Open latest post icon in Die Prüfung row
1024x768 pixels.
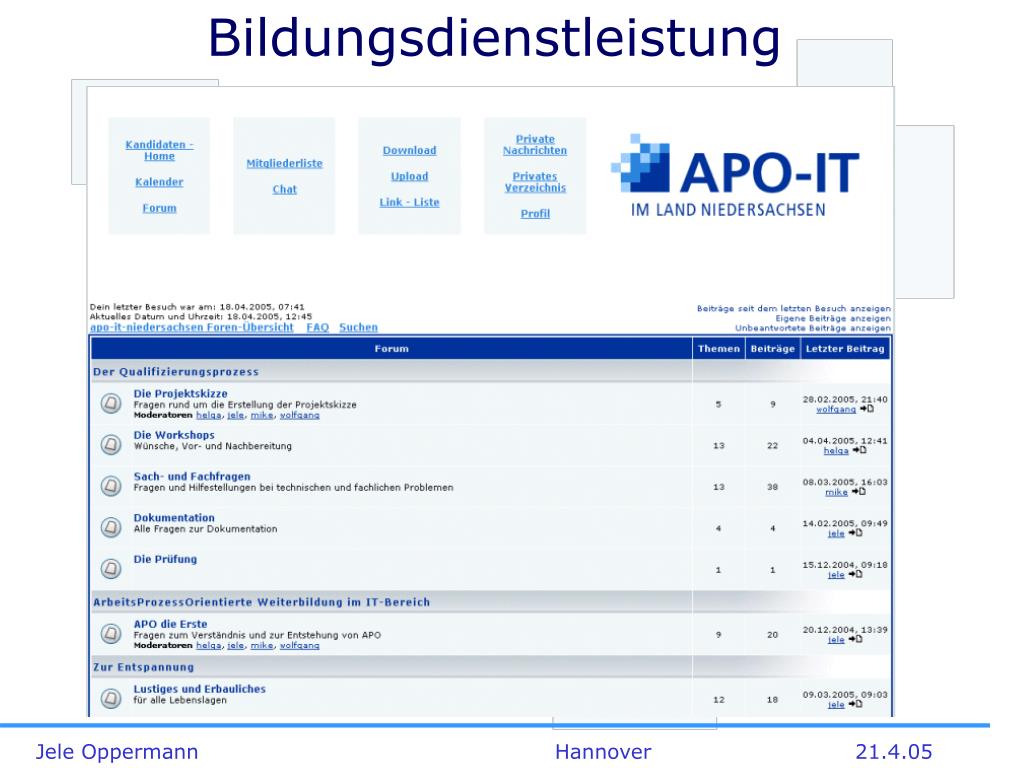856,574
